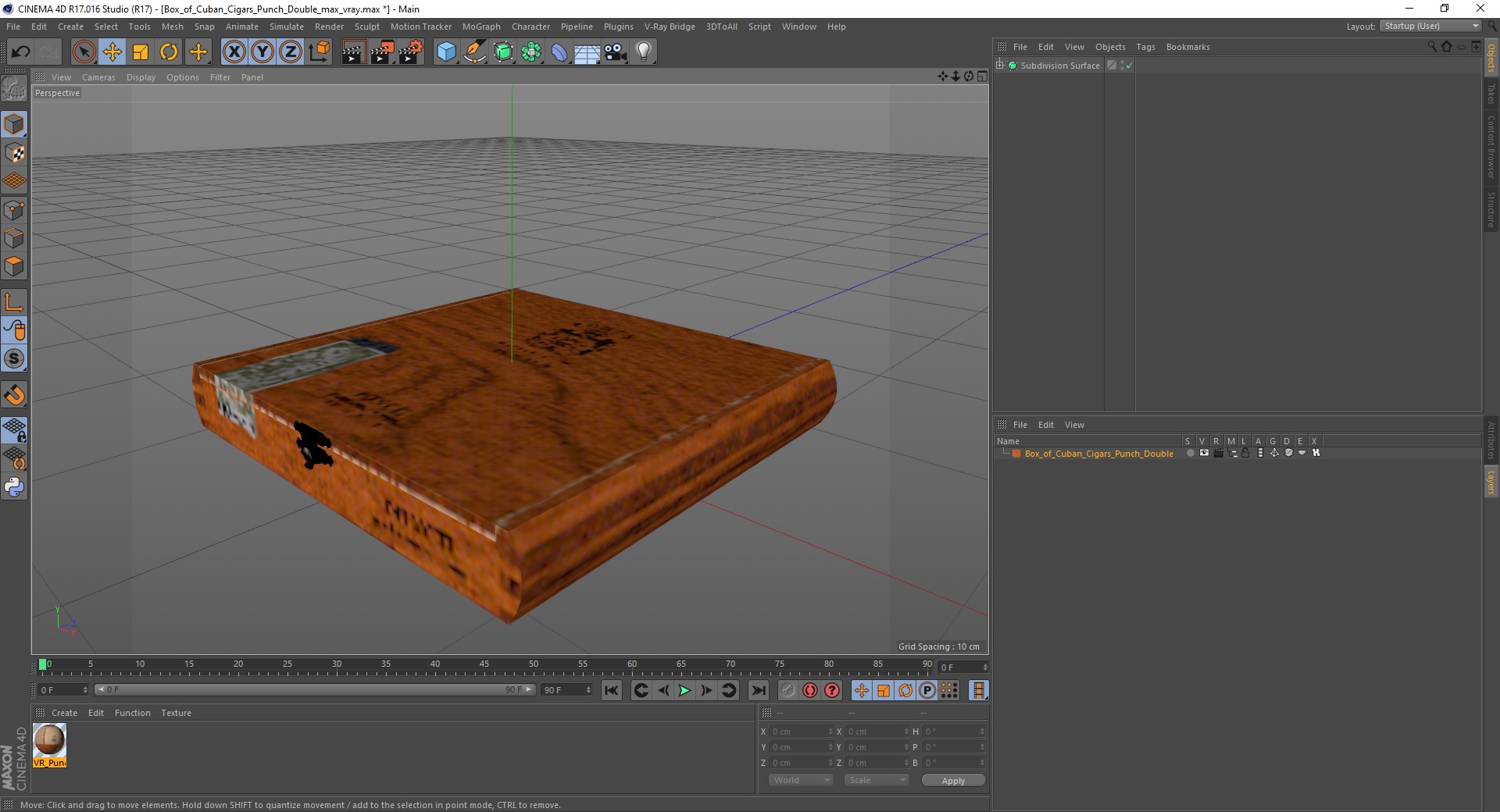This screenshot has width=1500, height=812.
Task: Toggle the X axis lock
Action: coord(234,52)
